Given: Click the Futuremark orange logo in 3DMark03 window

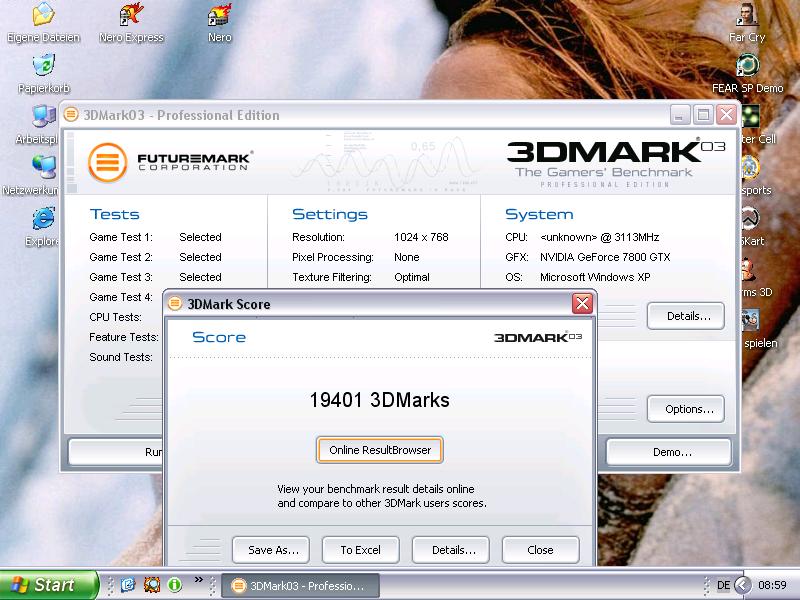Looking at the screenshot, I should [107, 163].
